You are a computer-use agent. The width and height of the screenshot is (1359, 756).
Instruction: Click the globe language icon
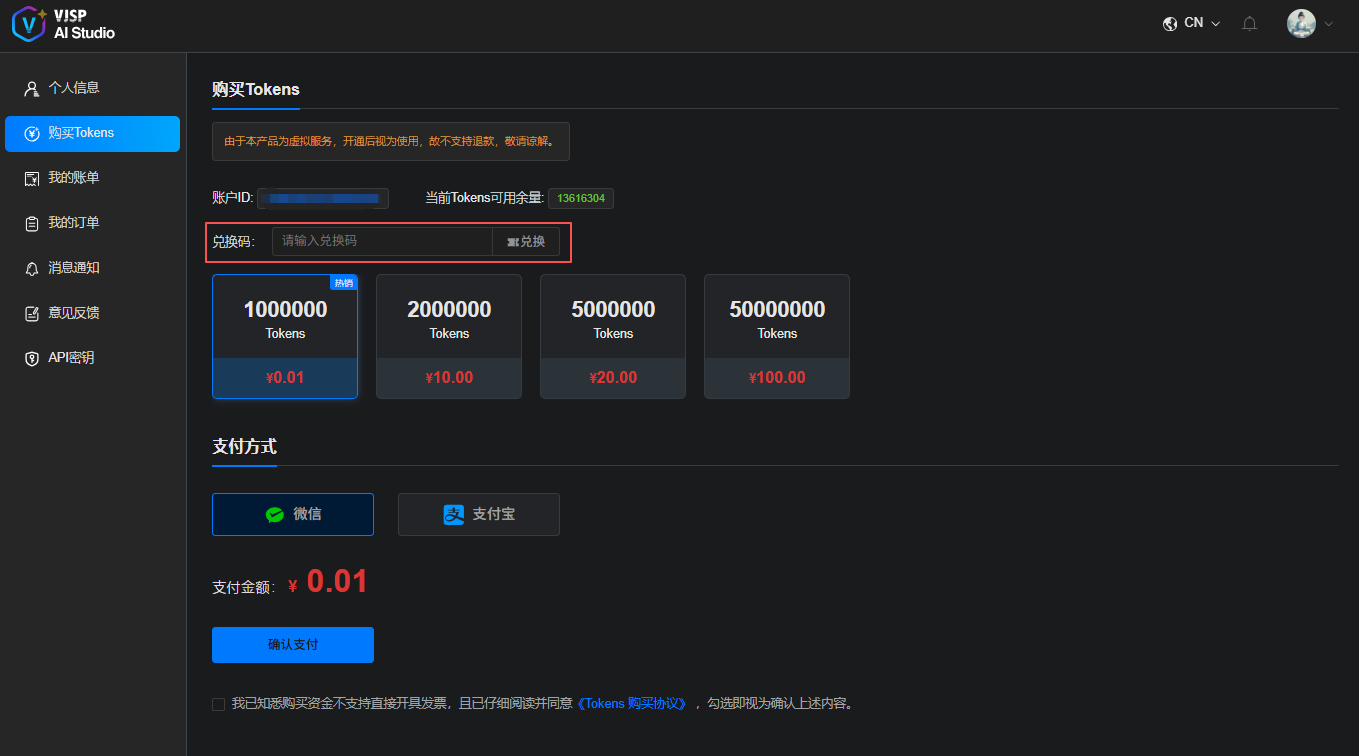point(1170,23)
